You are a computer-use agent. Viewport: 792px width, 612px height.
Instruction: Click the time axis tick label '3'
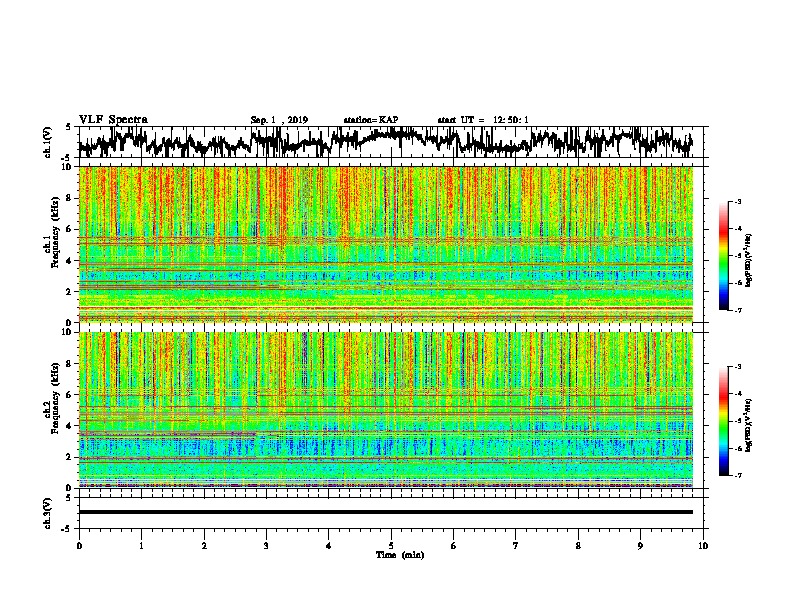[x=266, y=546]
